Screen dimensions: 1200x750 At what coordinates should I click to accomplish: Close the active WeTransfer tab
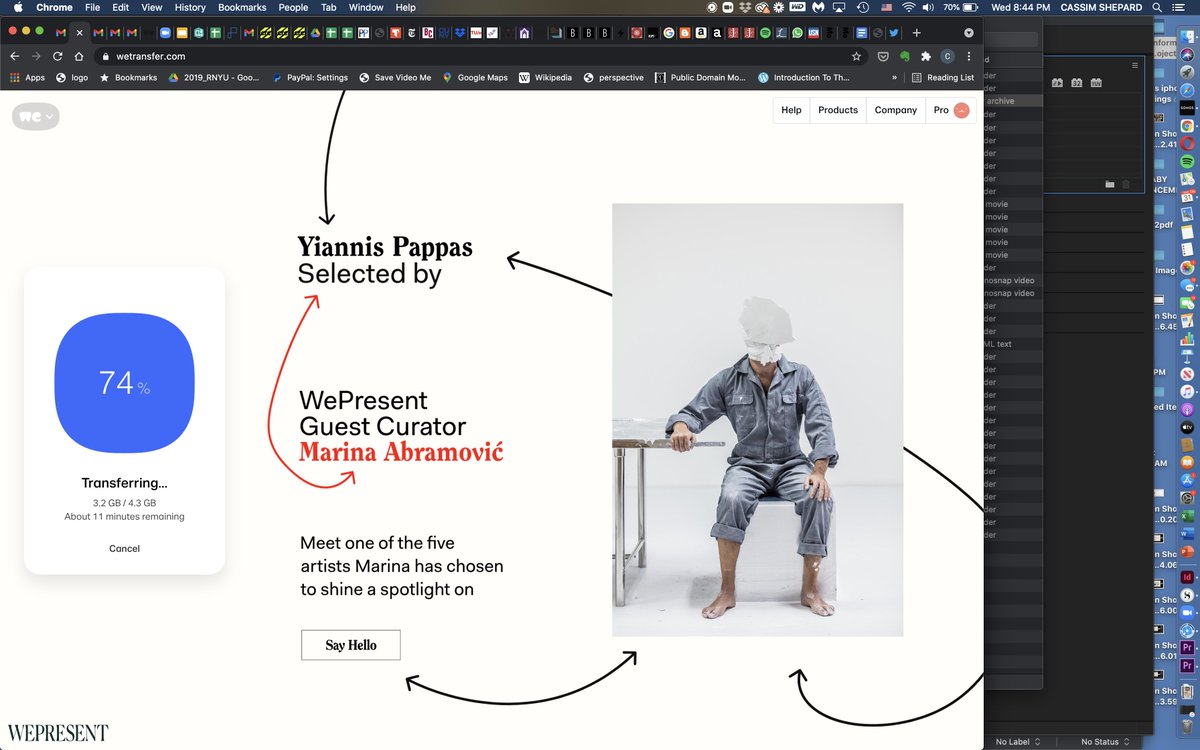pos(80,32)
